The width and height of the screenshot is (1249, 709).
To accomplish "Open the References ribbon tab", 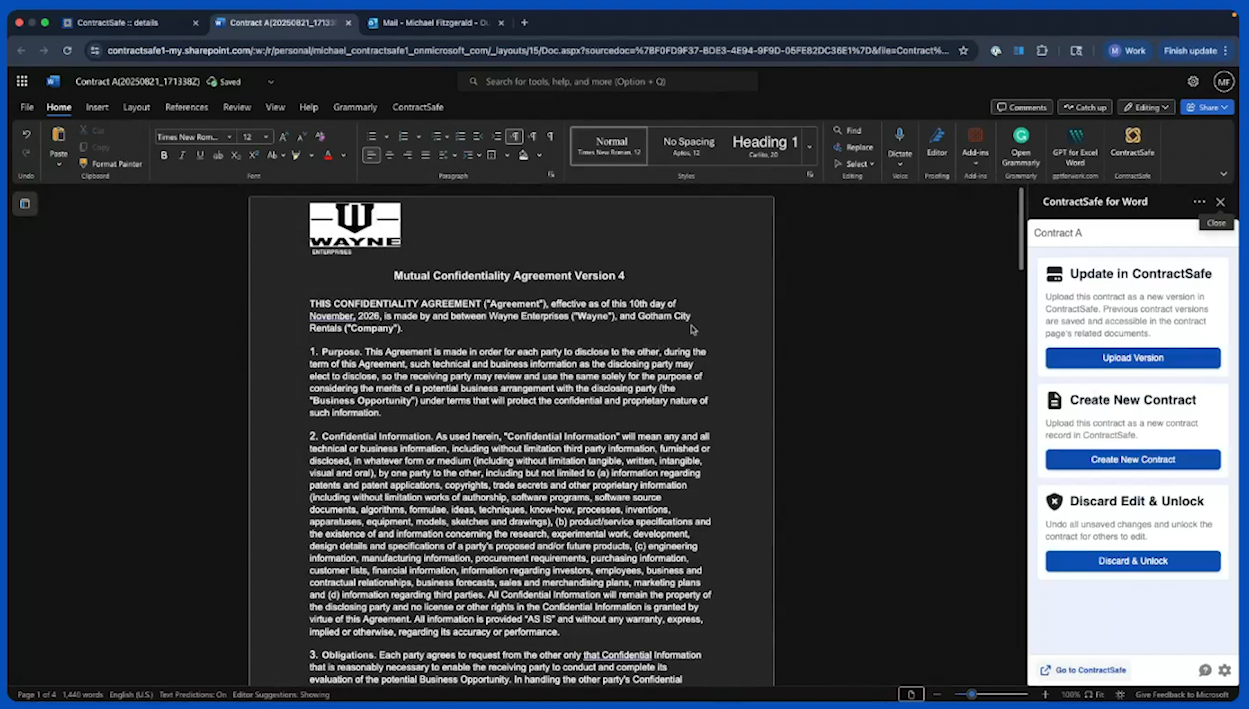I will (186, 107).
